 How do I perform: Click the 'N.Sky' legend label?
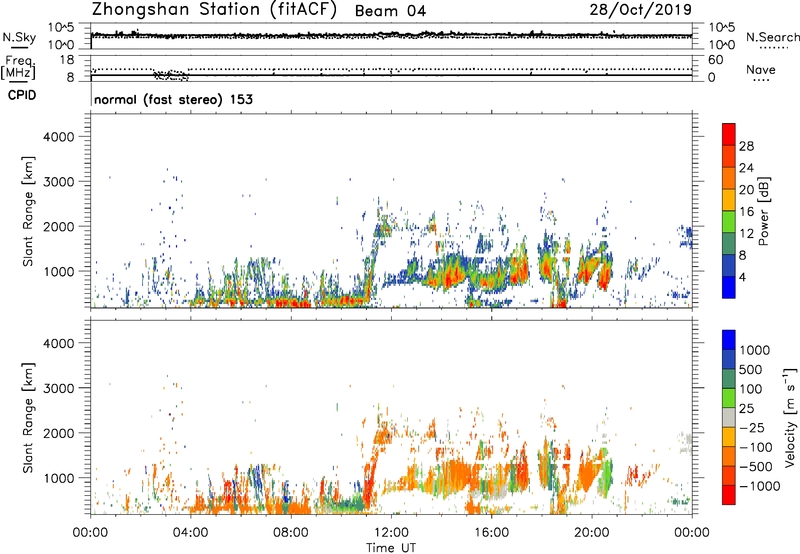[19, 37]
